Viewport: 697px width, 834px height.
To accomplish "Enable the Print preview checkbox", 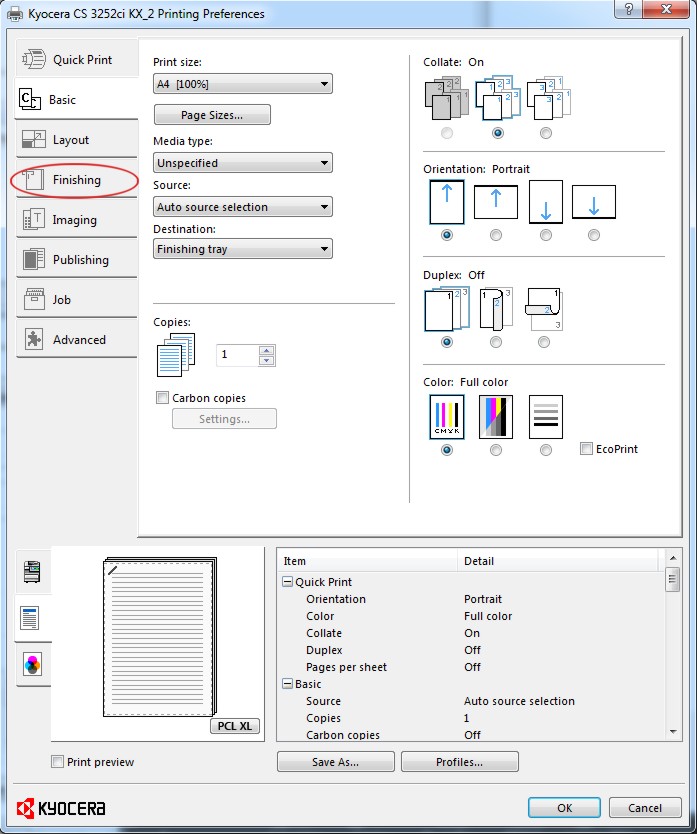I will (57, 762).
